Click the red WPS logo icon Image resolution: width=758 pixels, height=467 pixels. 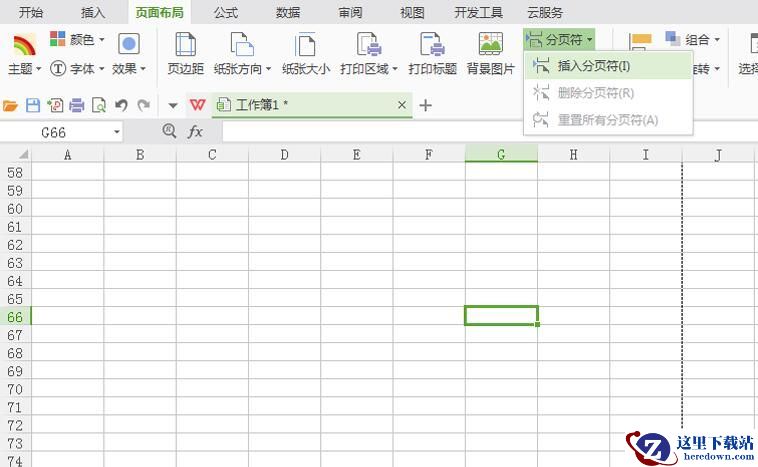click(x=198, y=105)
